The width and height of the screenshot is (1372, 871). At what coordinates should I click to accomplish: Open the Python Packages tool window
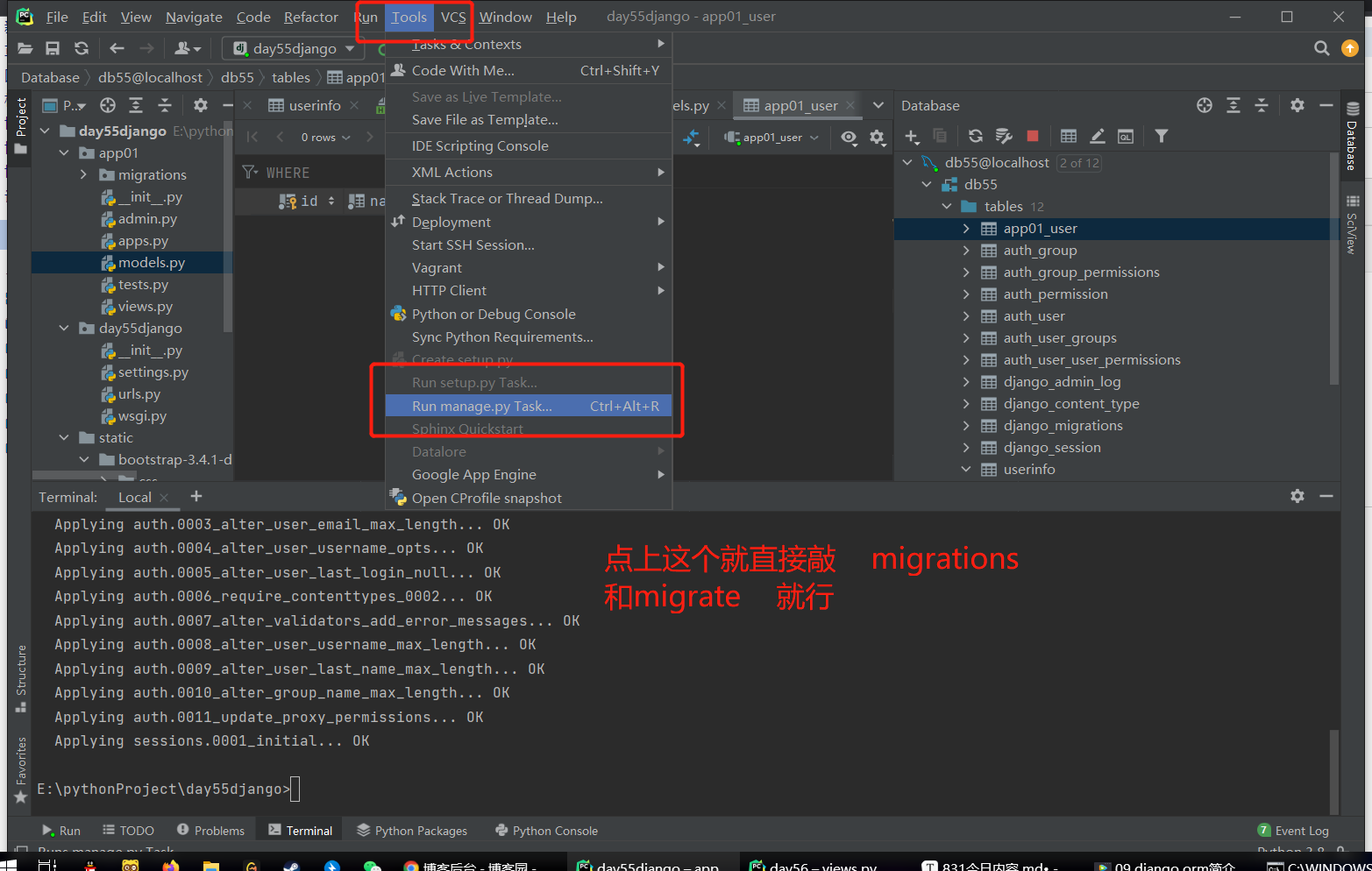point(412,831)
